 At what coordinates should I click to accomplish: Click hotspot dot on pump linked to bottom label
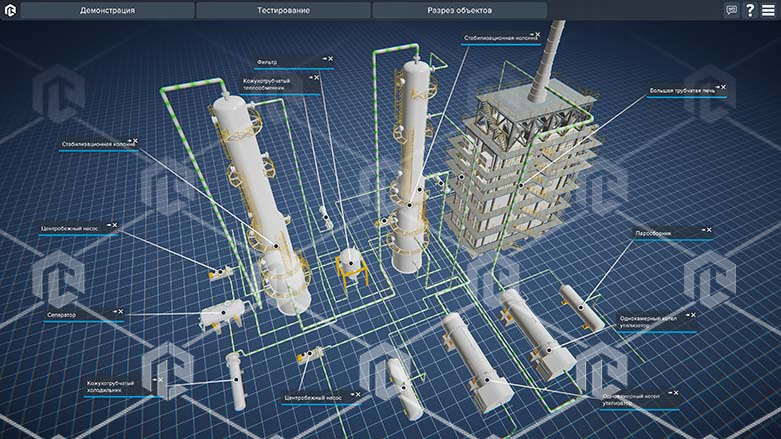(x=310, y=353)
